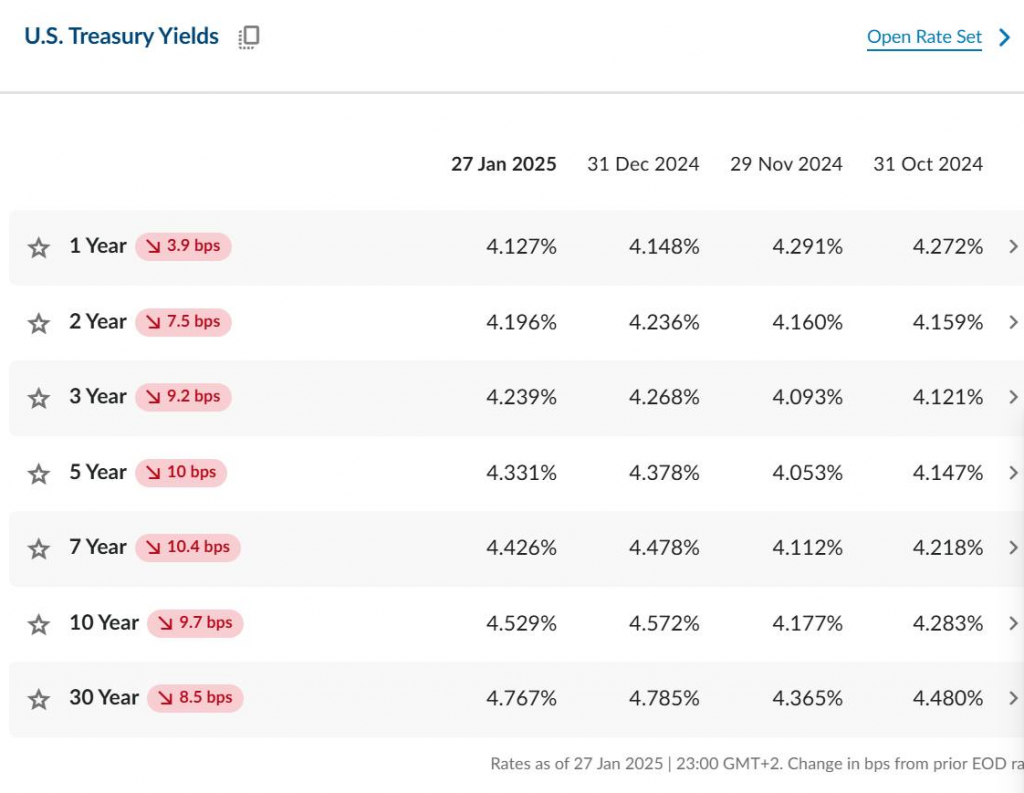Screen dimensions: 1024x793
Task: Open the Open Rate Set link
Action: pos(924,38)
